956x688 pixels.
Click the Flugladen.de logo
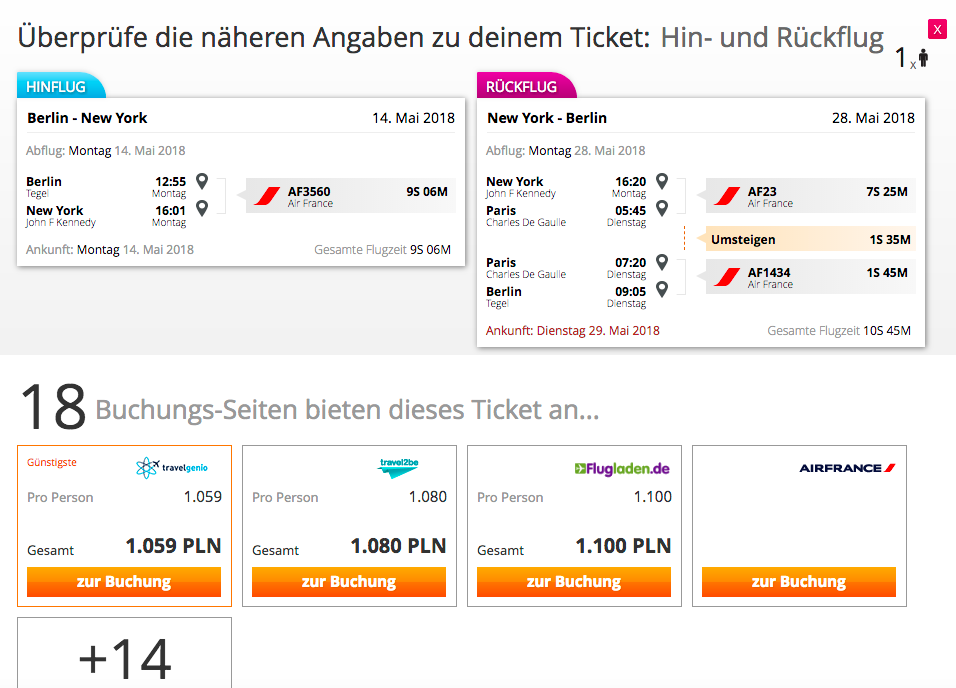(622, 468)
